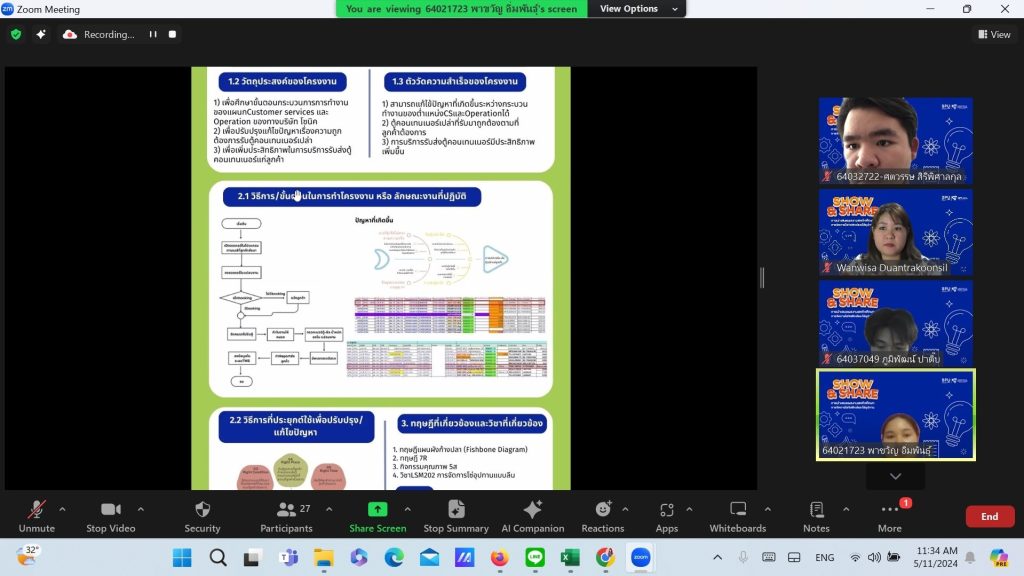Viewport: 1024px width, 576px height.
Task: Open the Reactions picker
Action: tap(603, 517)
